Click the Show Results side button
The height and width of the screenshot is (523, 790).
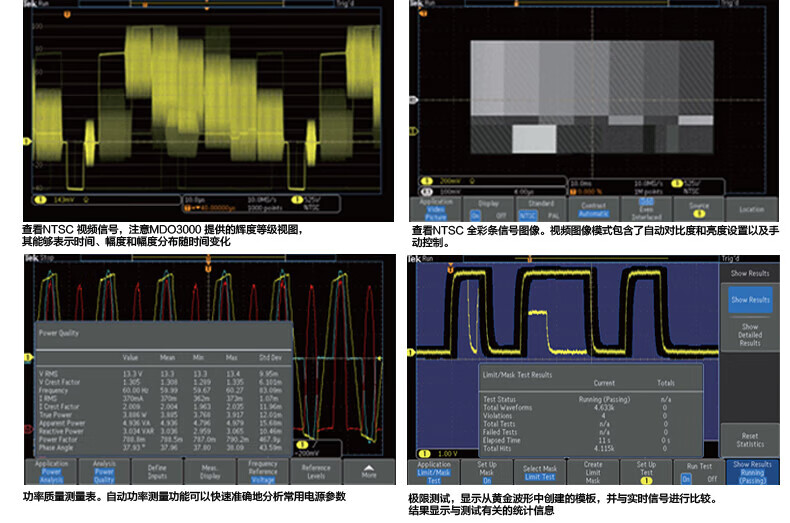pyautogui.click(x=750, y=299)
